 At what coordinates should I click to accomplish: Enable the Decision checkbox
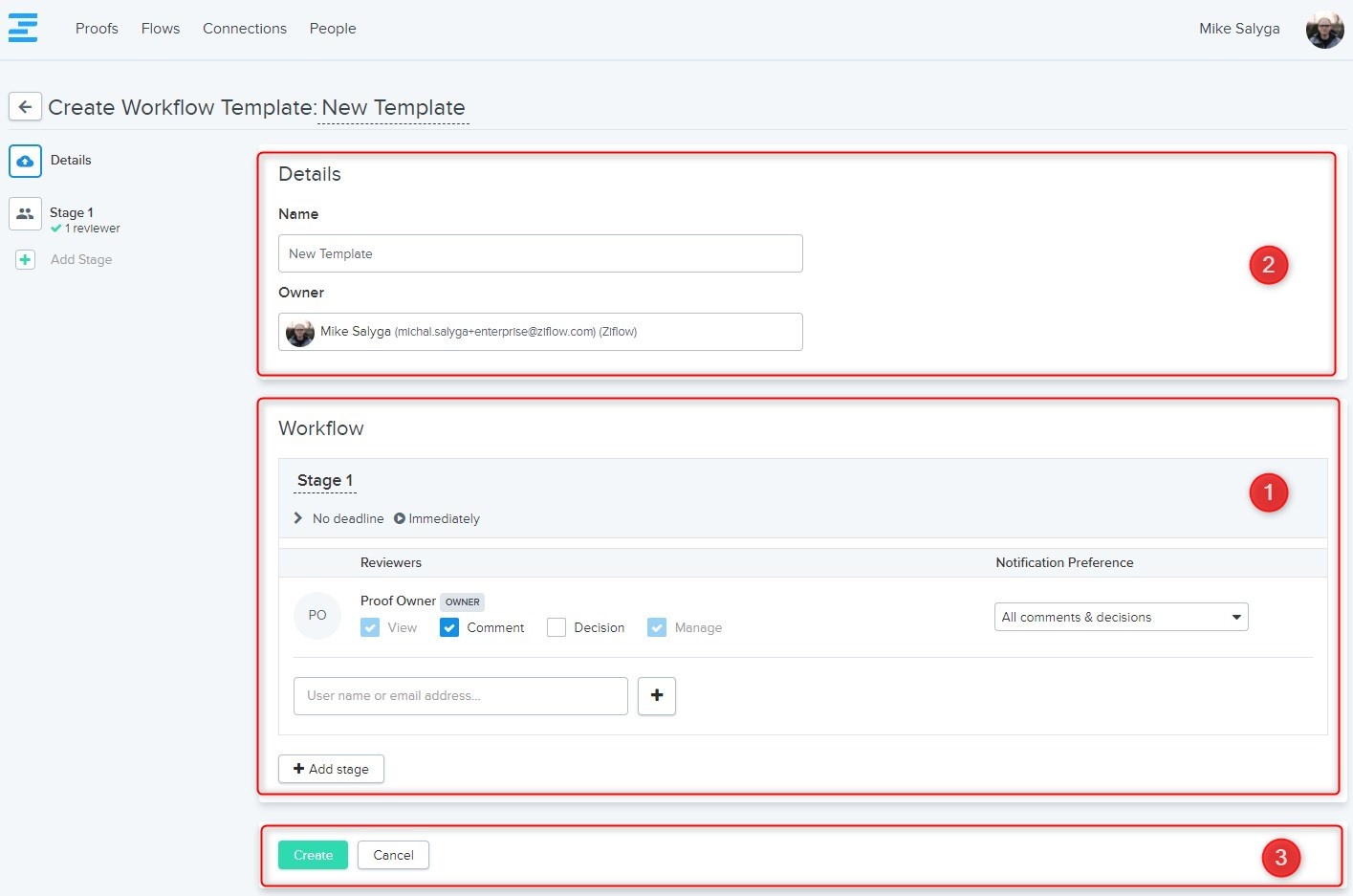point(556,628)
